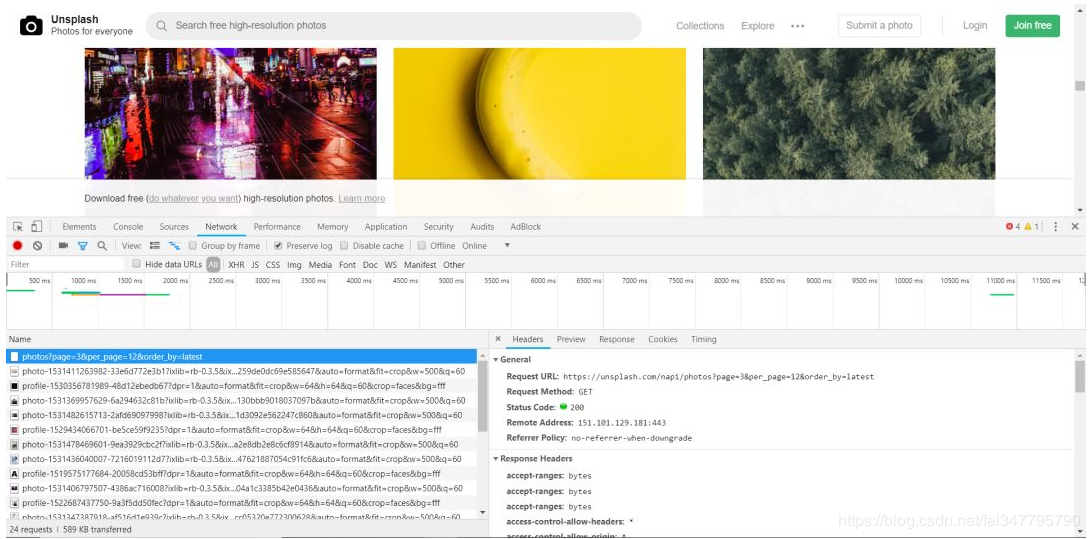
Task: Select the All request types filter
Action: (x=213, y=264)
